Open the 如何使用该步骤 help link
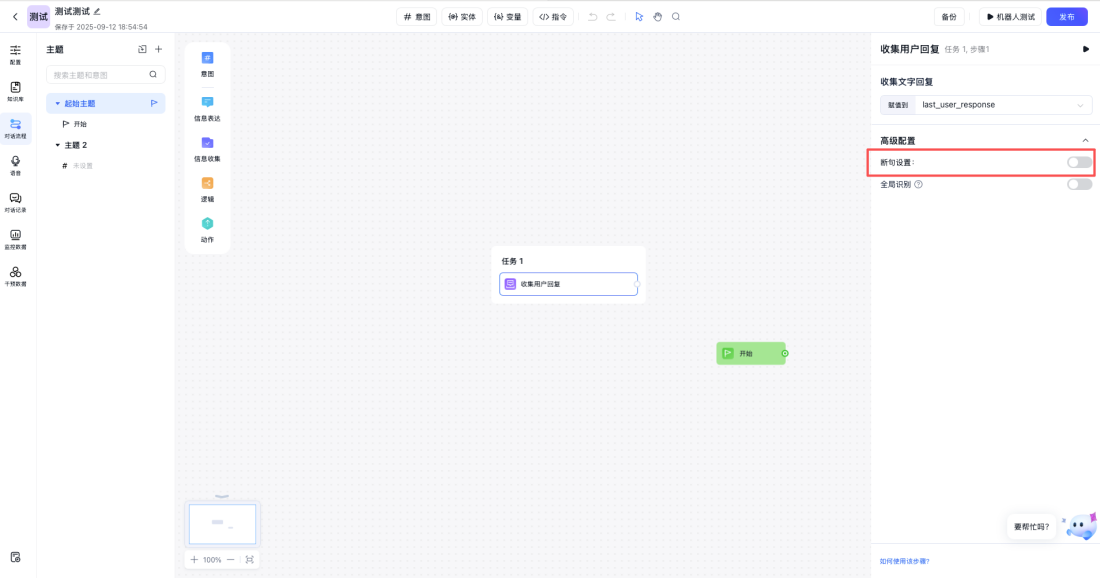The width and height of the screenshot is (1100, 578). coord(904,561)
